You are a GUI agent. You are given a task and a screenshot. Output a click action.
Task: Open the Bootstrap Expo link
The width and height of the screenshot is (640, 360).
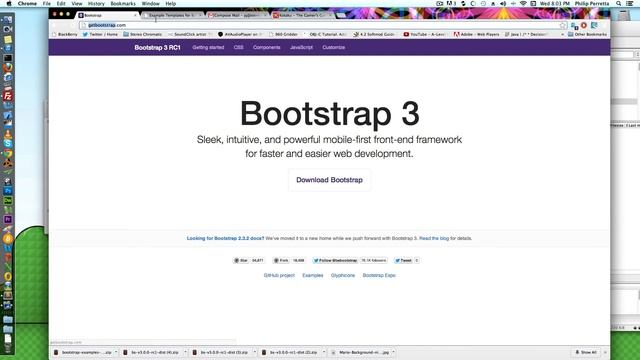click(x=379, y=276)
